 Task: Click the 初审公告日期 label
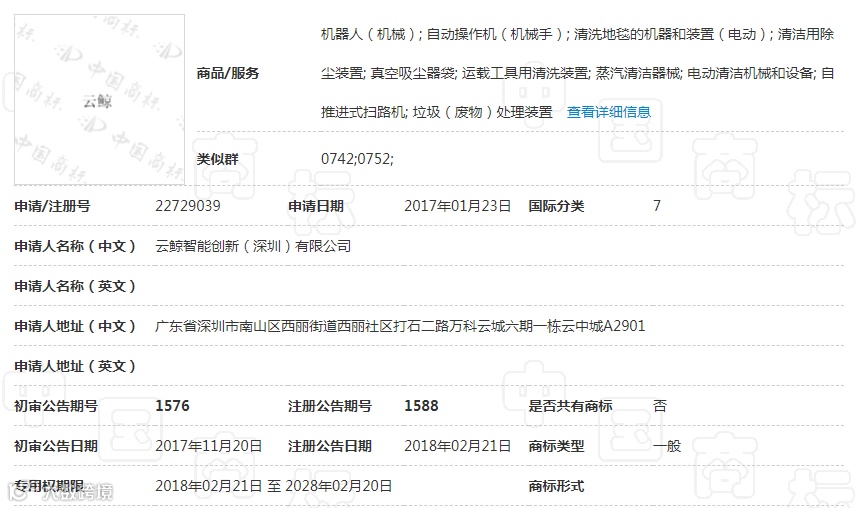(x=56, y=446)
